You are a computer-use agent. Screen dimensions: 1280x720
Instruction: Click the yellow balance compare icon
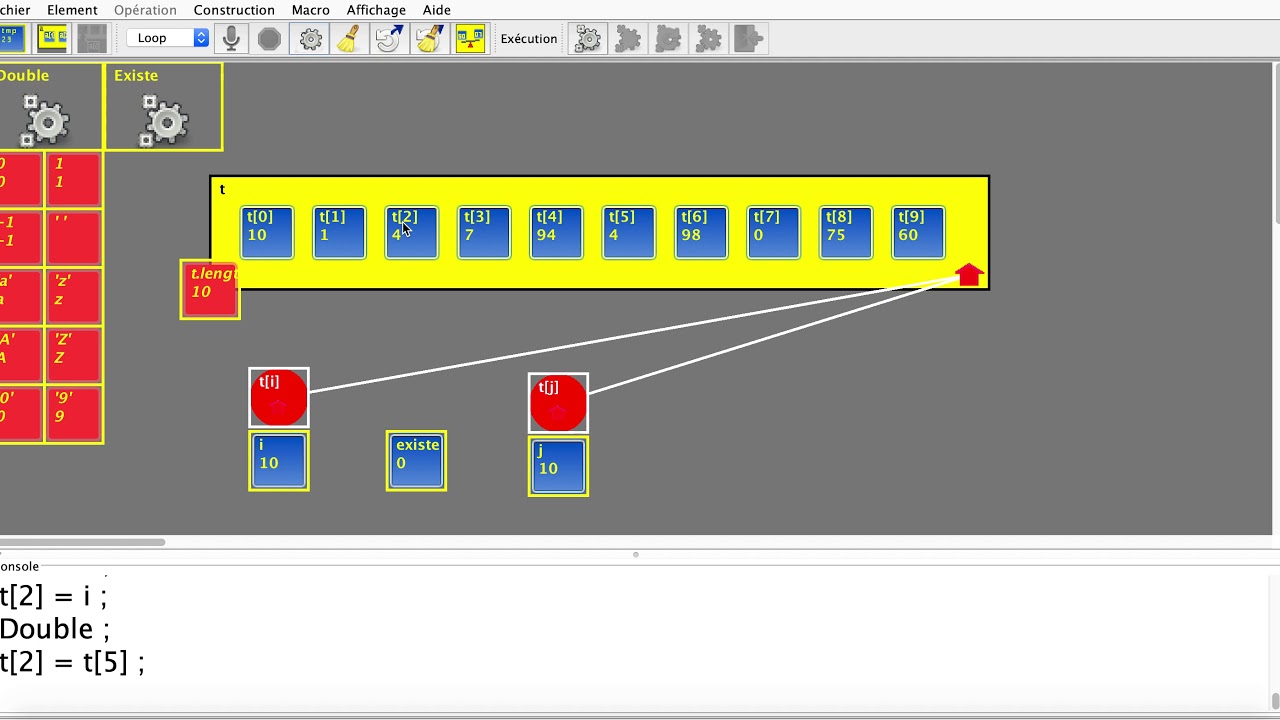click(470, 39)
